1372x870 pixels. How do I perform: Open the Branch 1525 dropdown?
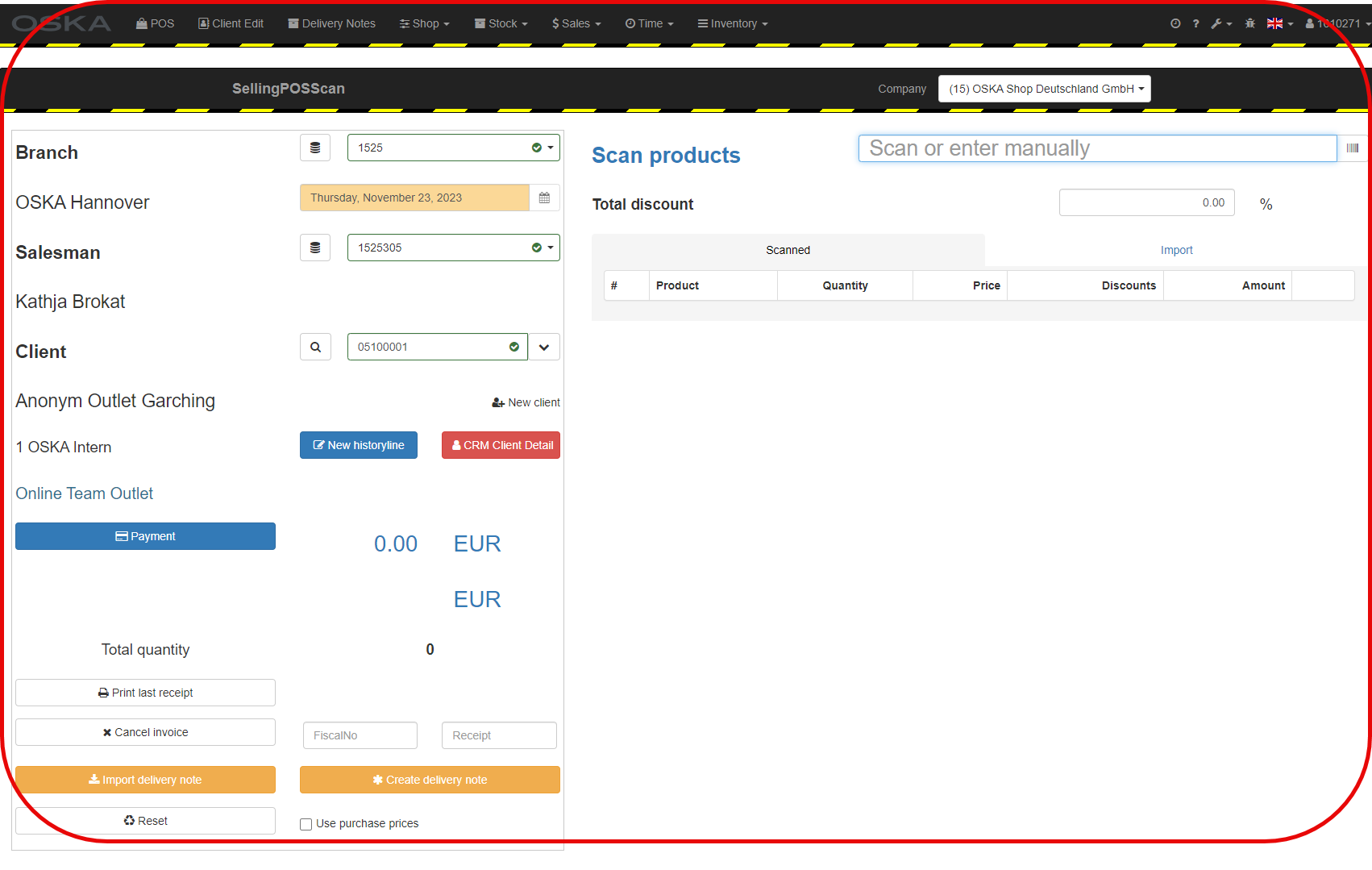[x=454, y=148]
